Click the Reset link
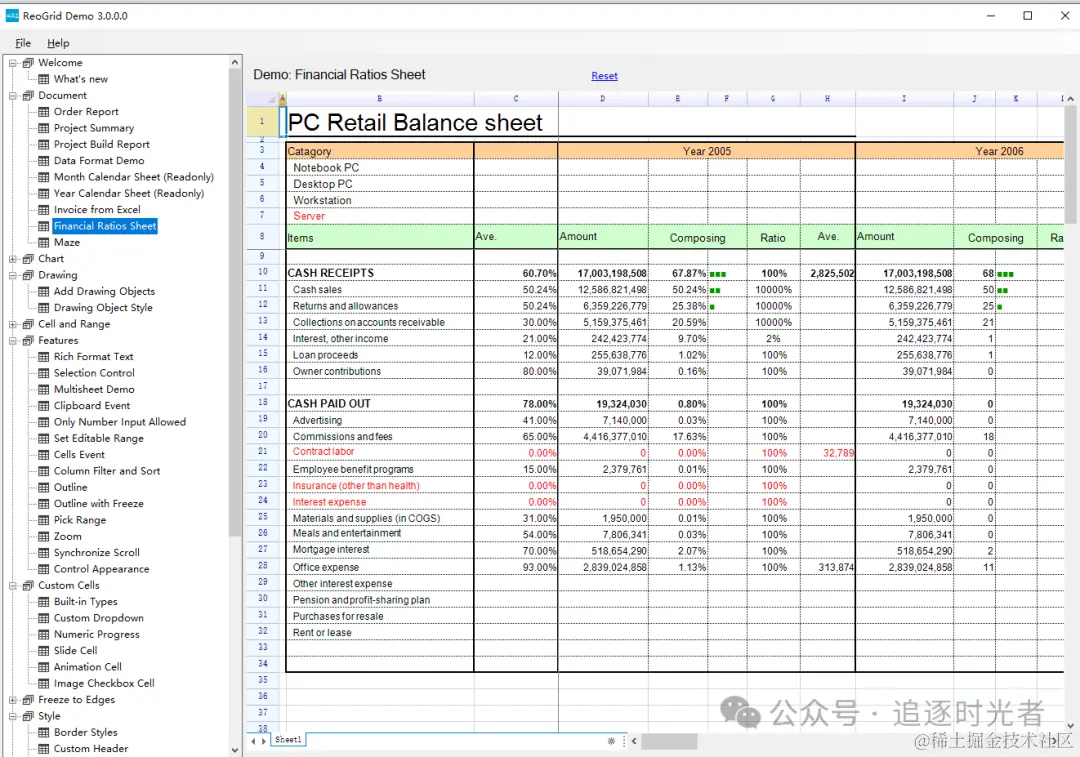The height and width of the screenshot is (757, 1080). pyautogui.click(x=604, y=76)
